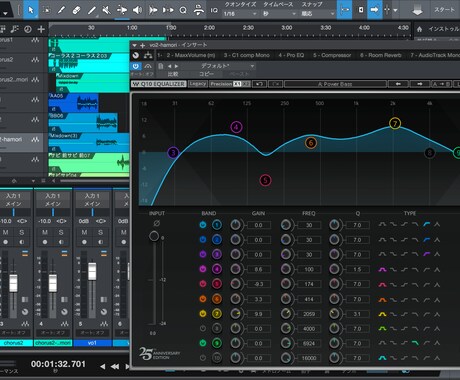460x380 pixels.
Task: Solo the vo1 mixer channel
Action: click(x=100, y=232)
